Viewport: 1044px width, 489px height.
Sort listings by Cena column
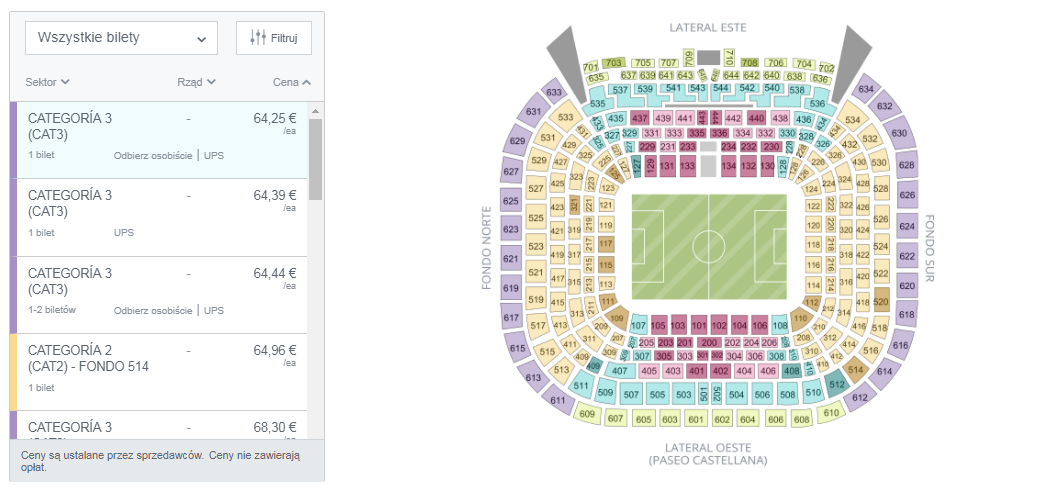[x=292, y=82]
